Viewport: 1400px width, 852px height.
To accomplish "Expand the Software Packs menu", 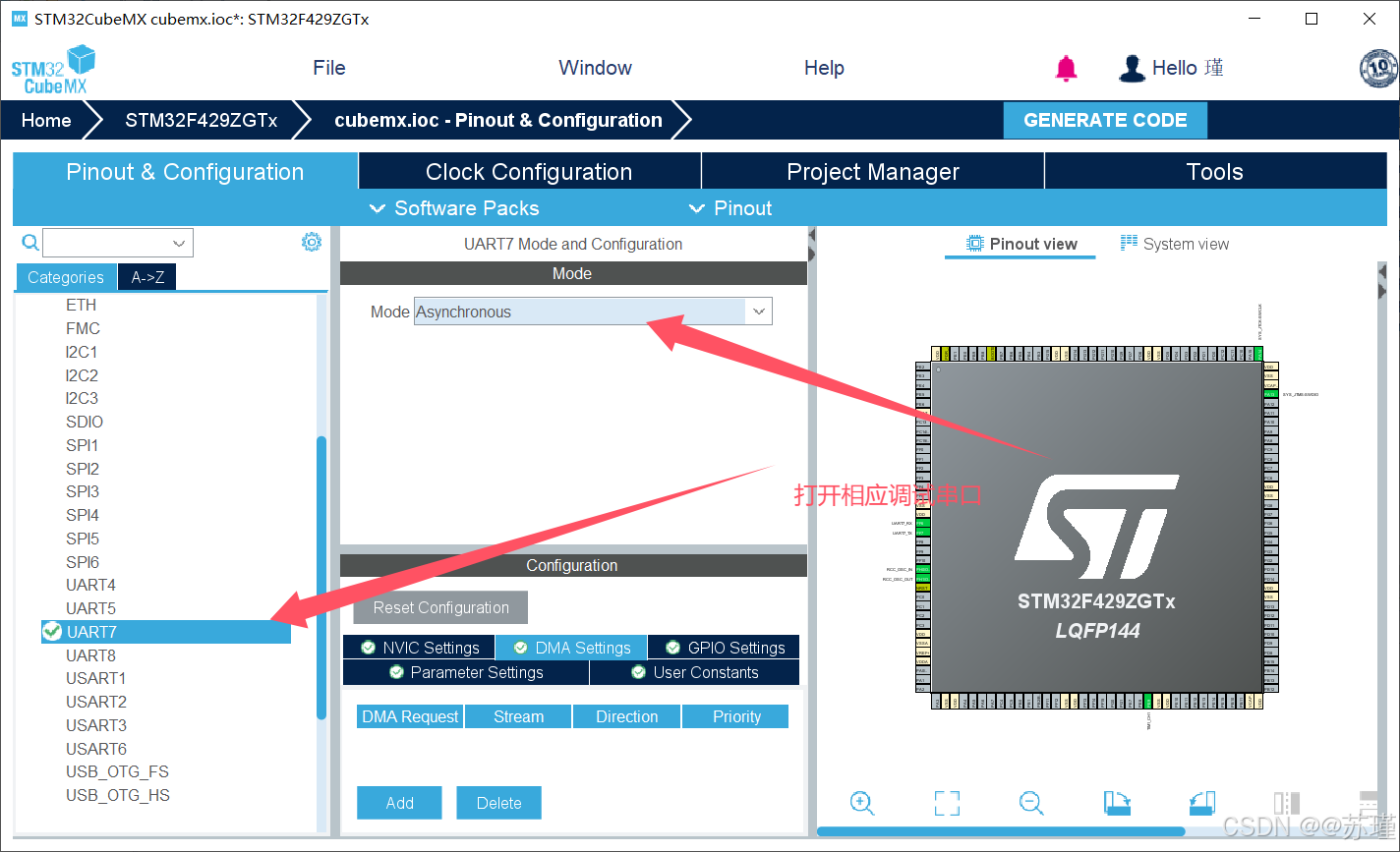I will click(454, 208).
